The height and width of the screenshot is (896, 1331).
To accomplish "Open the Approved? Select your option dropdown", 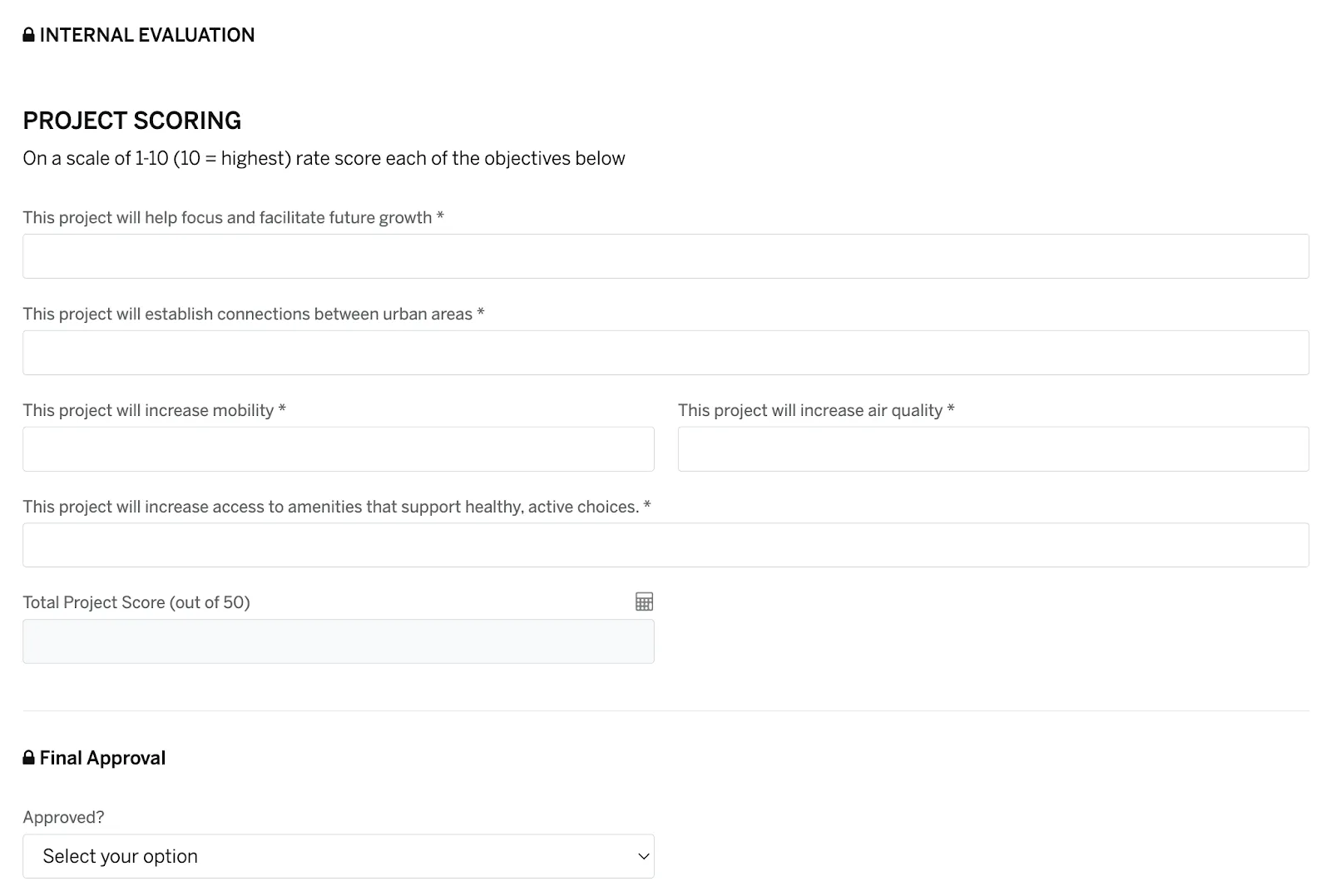I will [339, 856].
